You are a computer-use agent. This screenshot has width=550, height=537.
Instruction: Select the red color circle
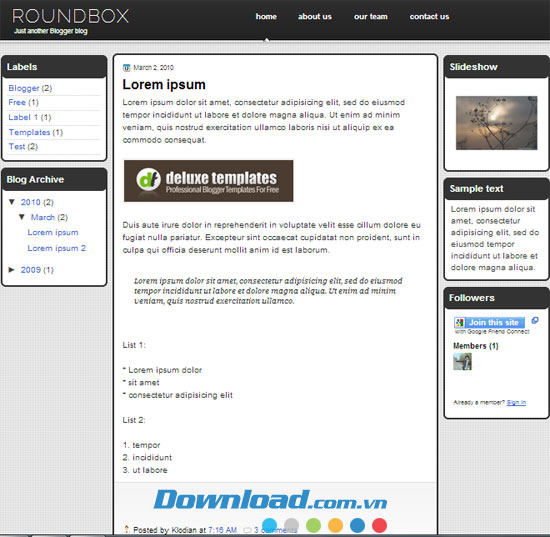379,525
